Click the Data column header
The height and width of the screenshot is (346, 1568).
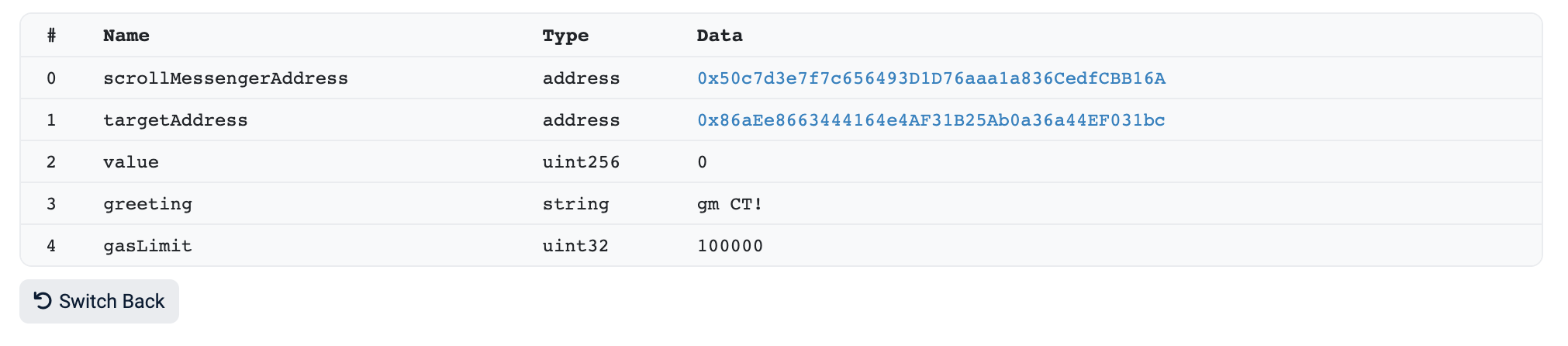pos(720,36)
